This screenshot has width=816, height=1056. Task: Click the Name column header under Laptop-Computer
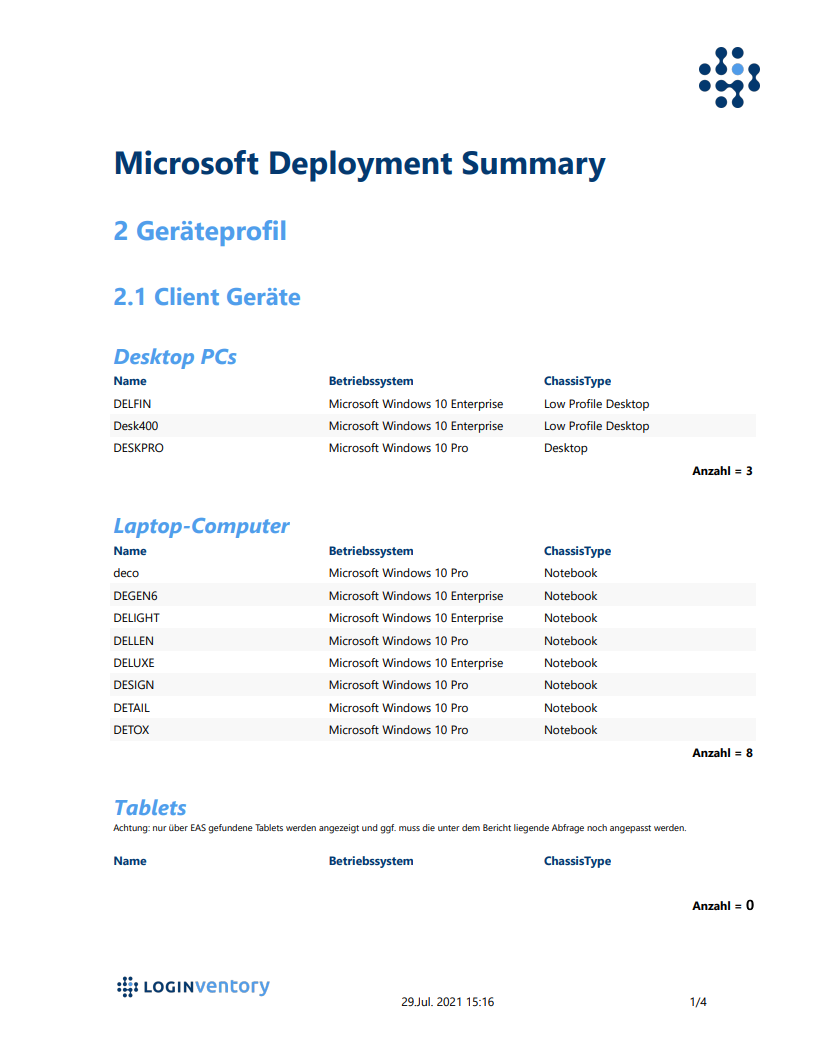pyautogui.click(x=130, y=551)
